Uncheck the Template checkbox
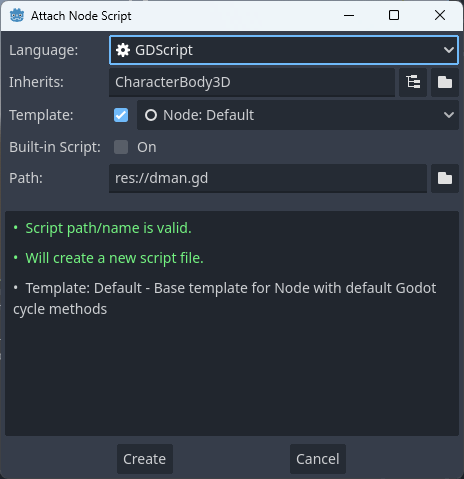 click(x=121, y=115)
